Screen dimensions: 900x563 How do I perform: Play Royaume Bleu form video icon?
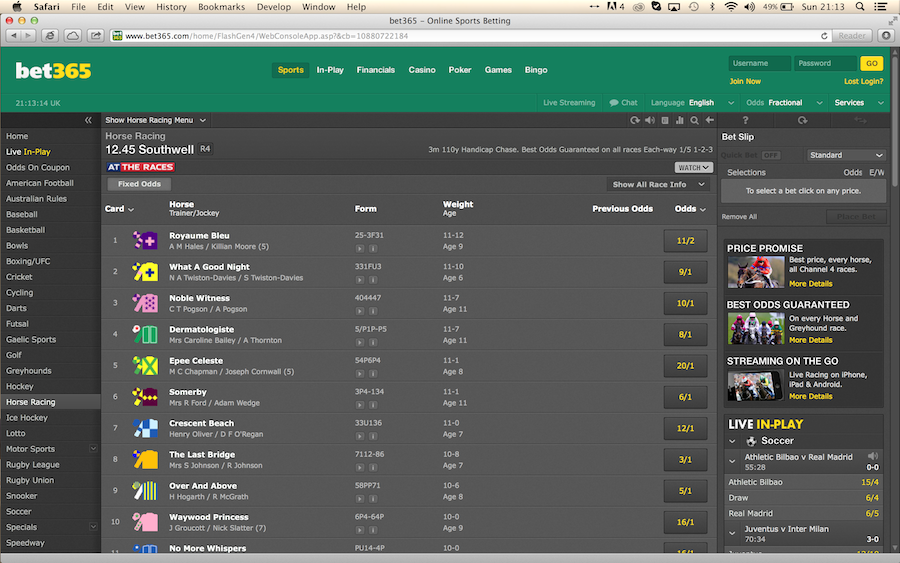360,249
